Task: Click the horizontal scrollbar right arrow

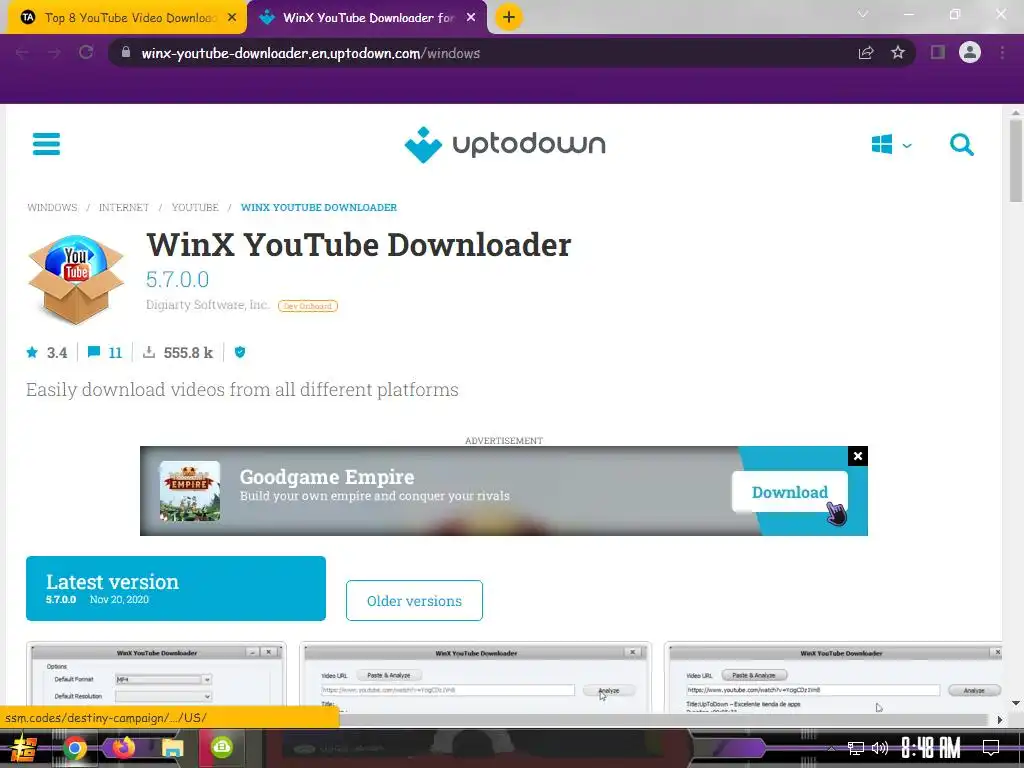Action: (1000, 720)
